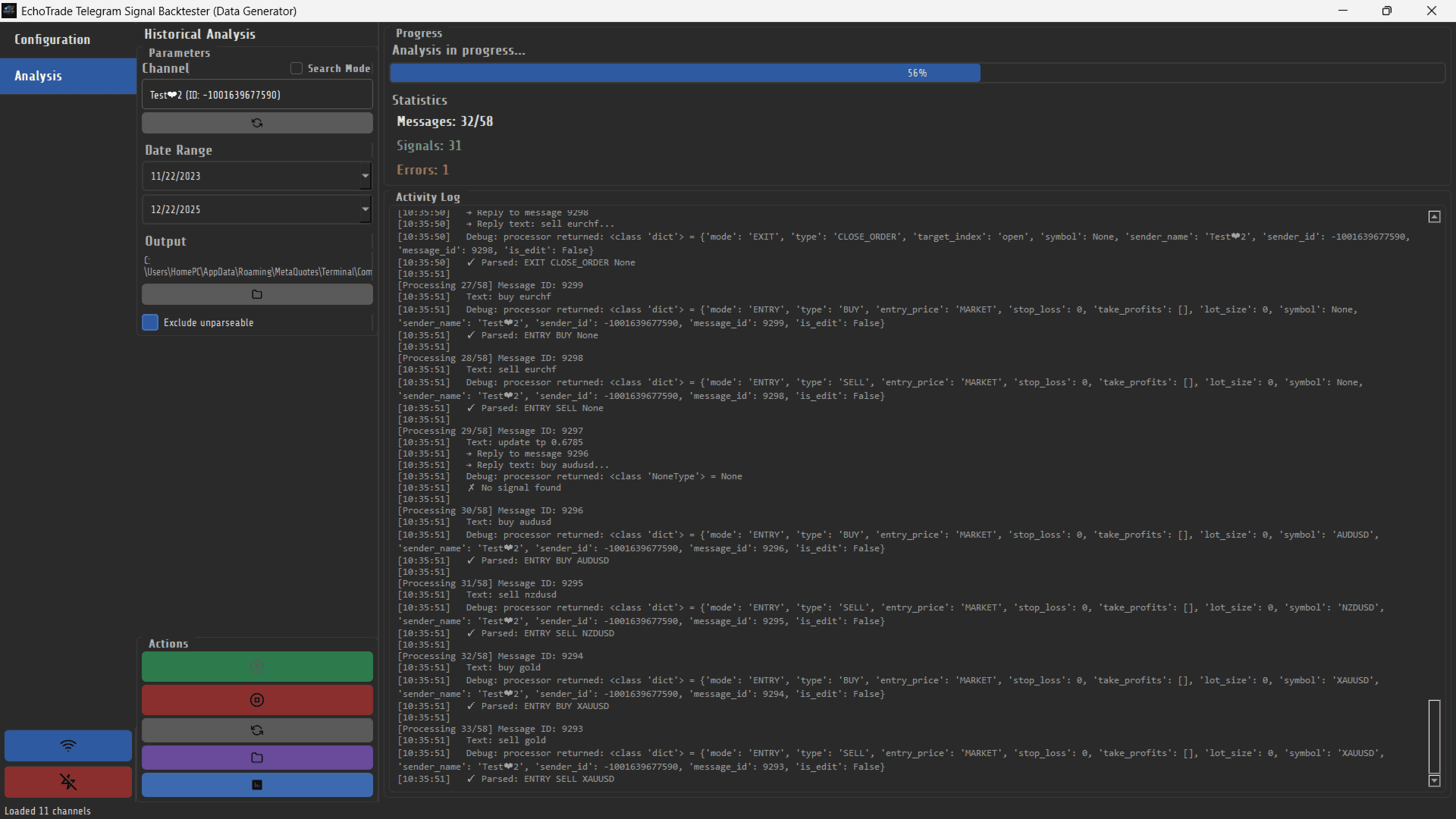
Task: Open output folder via purple folder button
Action: pos(257,758)
